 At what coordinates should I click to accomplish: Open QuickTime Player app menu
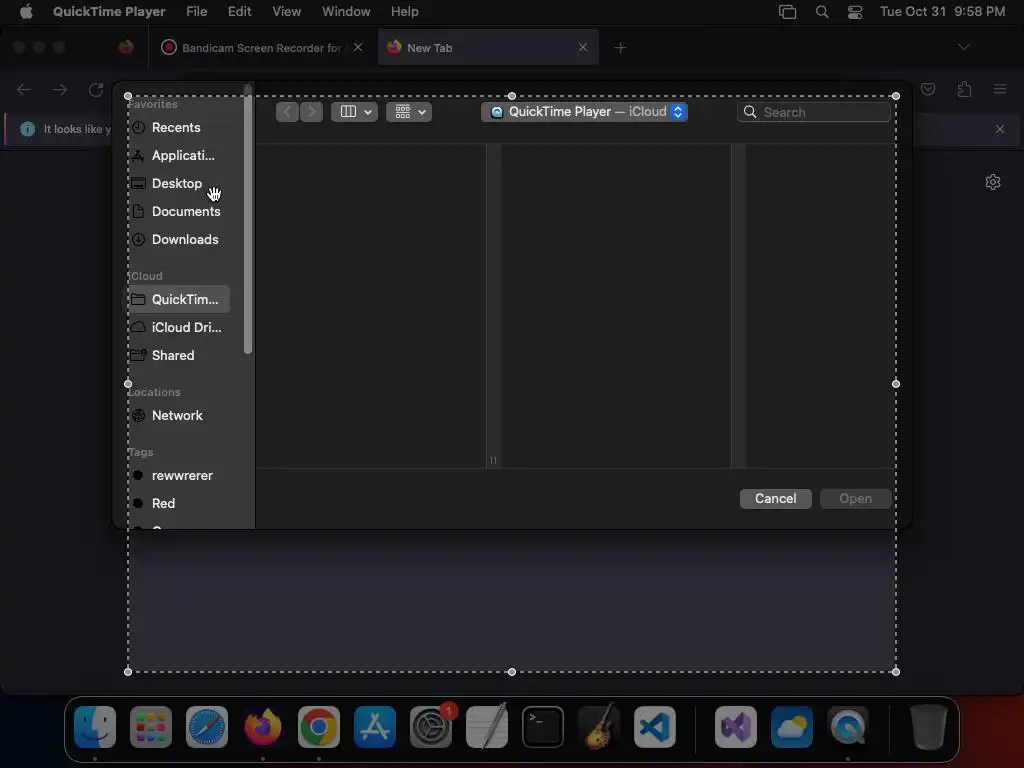click(109, 12)
